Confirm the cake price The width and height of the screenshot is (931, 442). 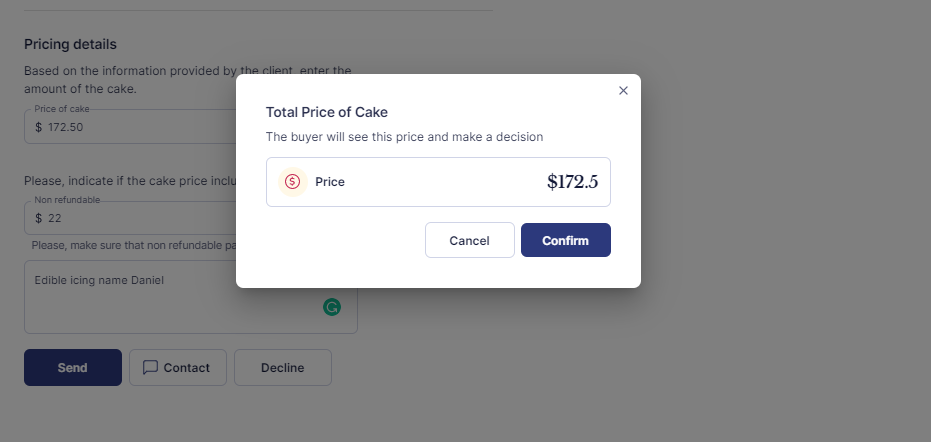tap(566, 240)
